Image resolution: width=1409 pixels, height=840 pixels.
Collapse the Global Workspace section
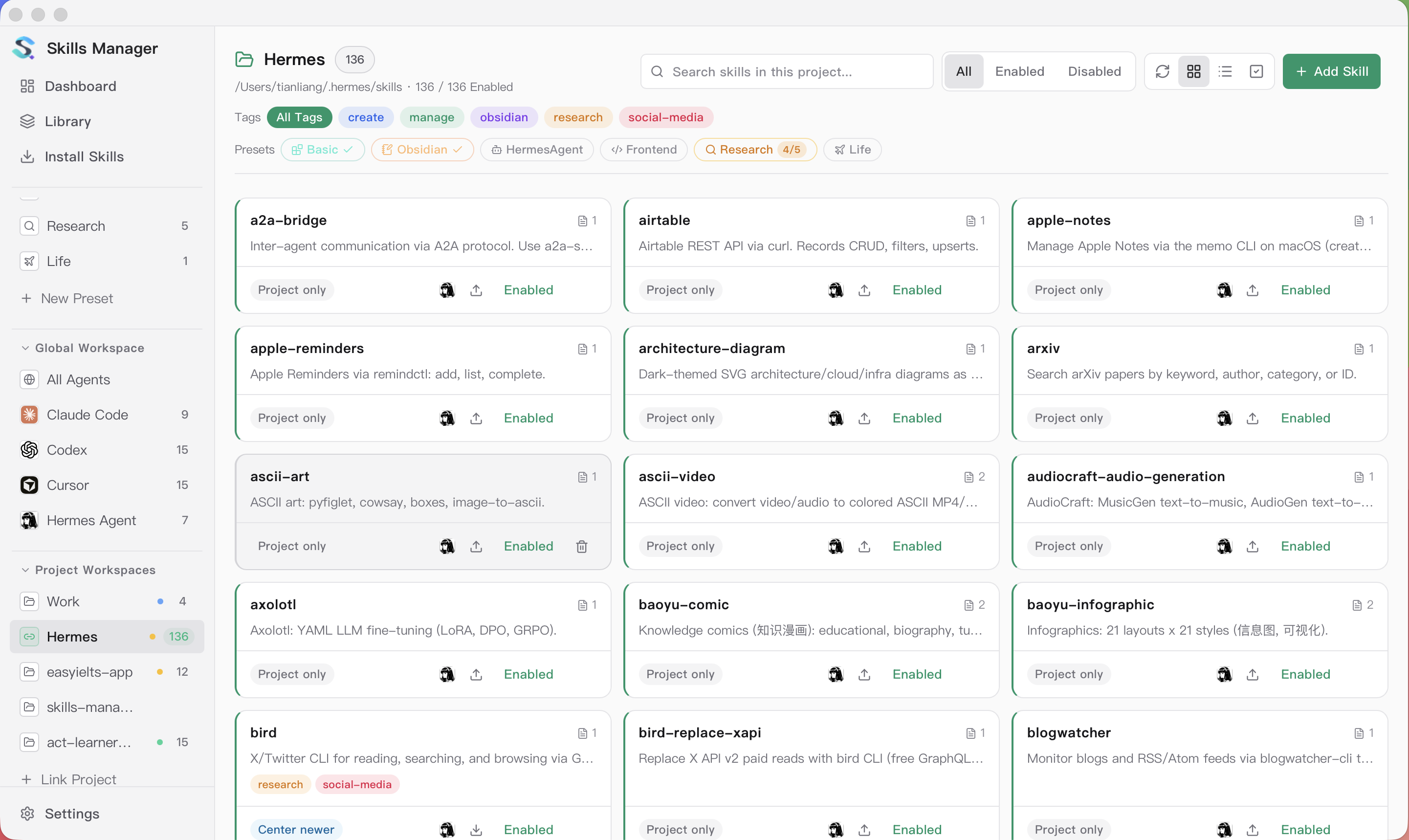click(83, 348)
